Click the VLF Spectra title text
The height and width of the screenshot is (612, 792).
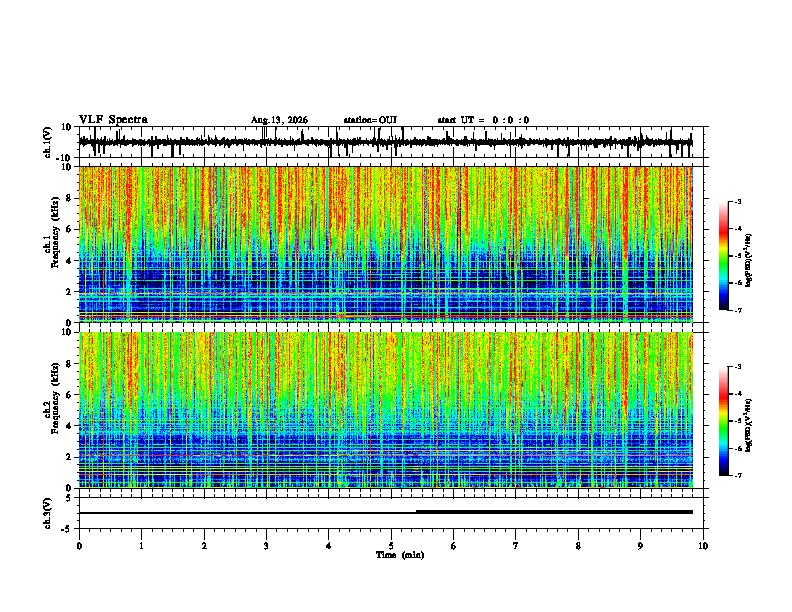(x=113, y=120)
